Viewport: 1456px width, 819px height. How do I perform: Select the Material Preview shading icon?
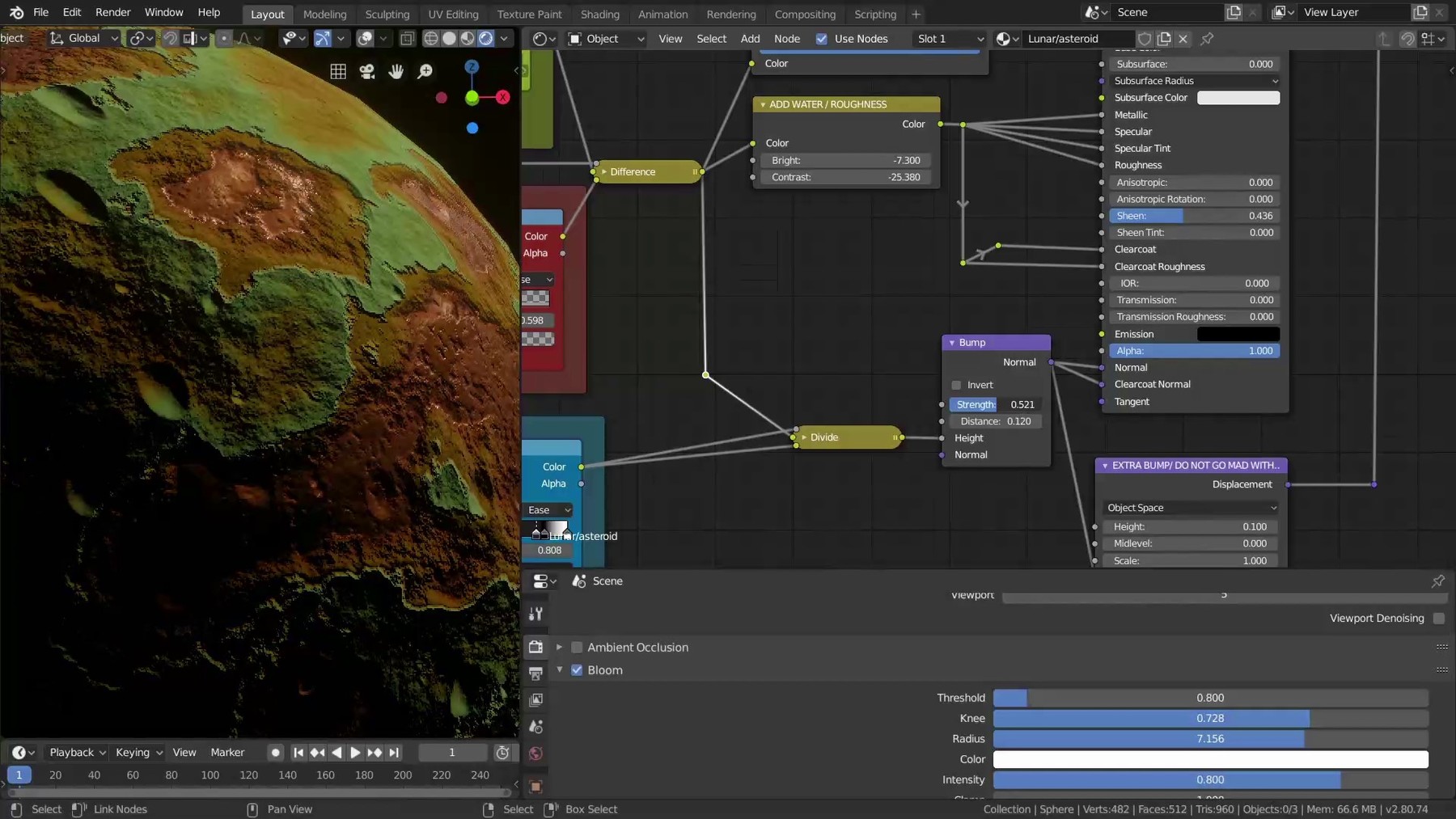[x=469, y=38]
